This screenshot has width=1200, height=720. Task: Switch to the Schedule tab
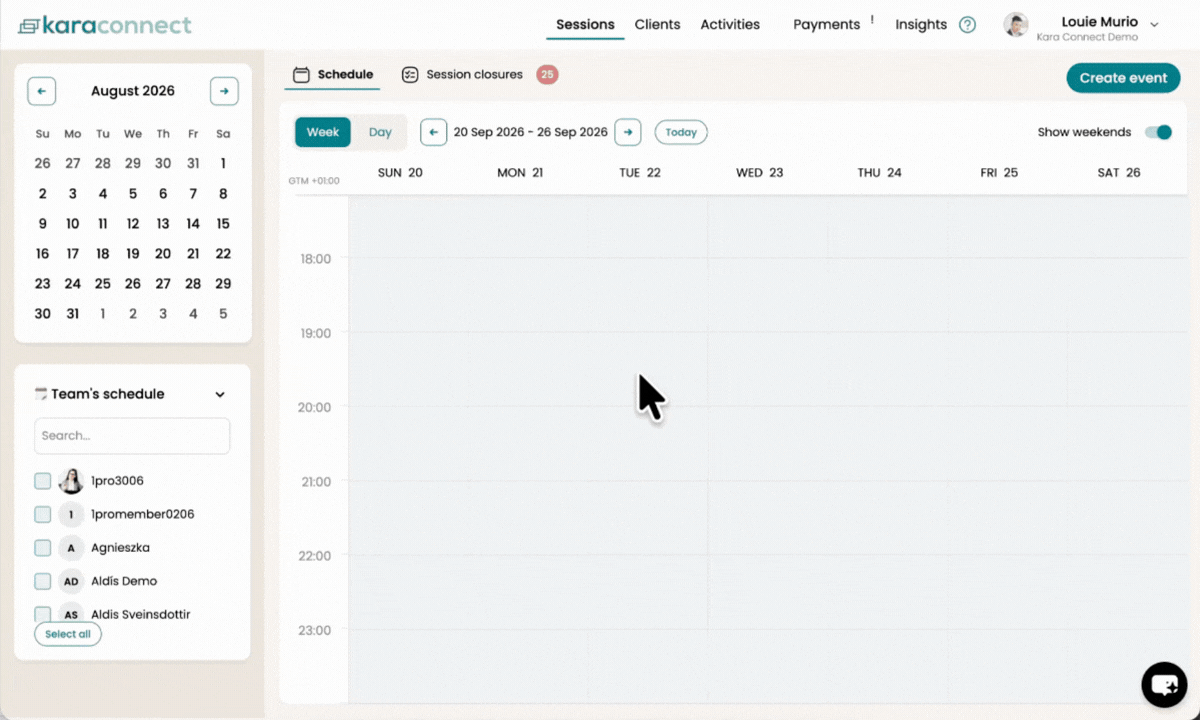click(332, 75)
